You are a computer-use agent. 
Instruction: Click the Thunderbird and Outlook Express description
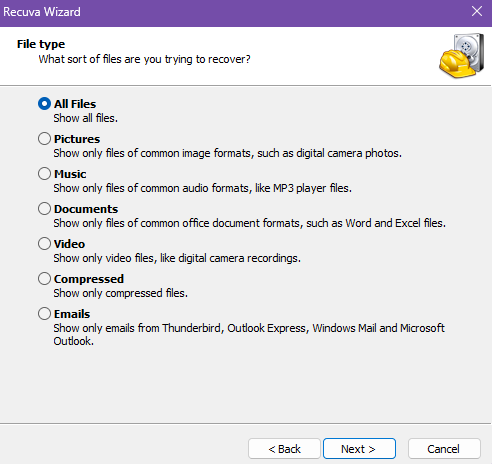pyautogui.click(x=249, y=334)
